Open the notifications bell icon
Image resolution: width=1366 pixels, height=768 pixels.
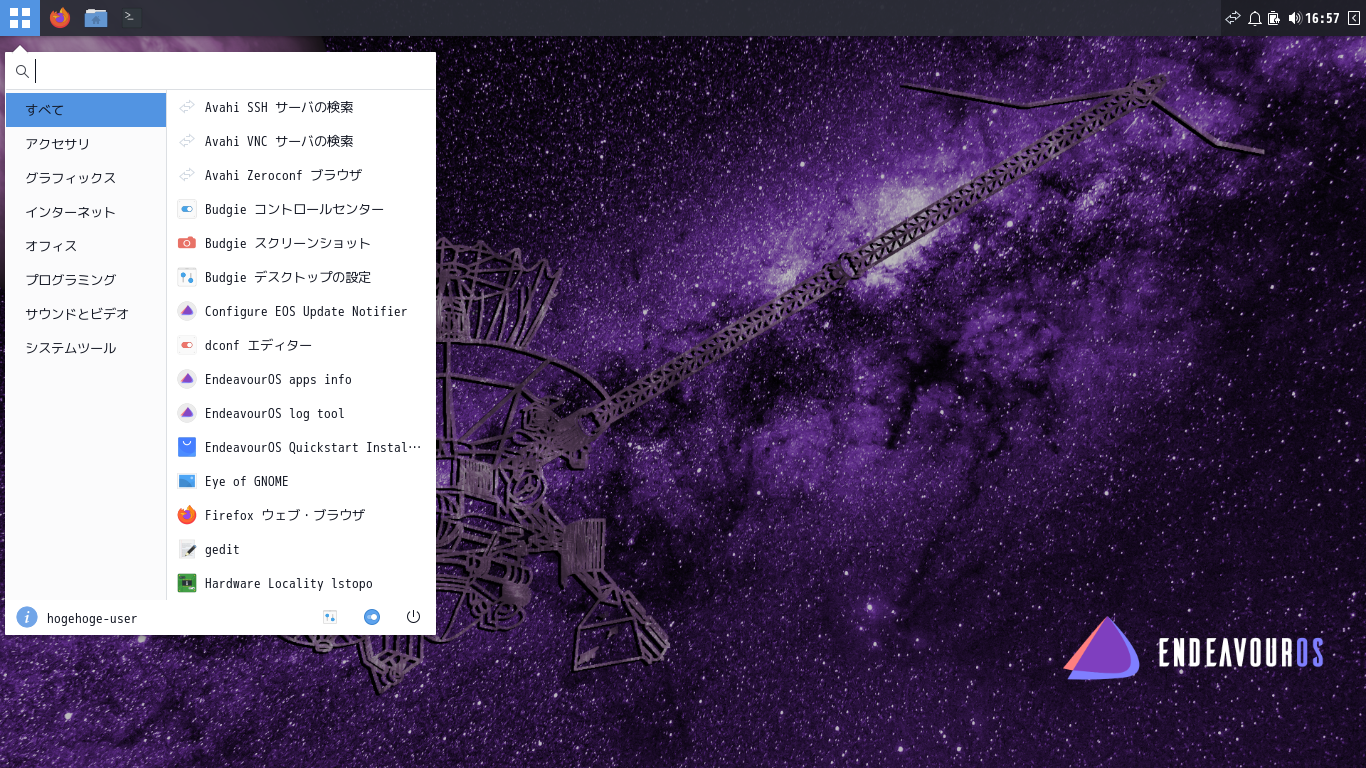point(1255,18)
